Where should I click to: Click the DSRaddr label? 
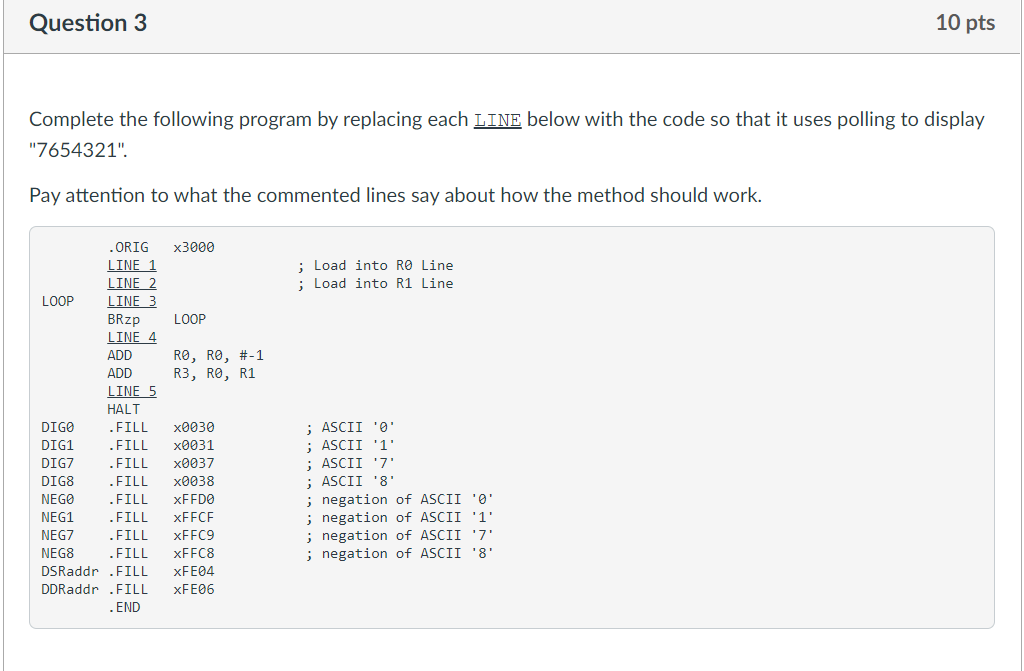pyautogui.click(x=70, y=572)
